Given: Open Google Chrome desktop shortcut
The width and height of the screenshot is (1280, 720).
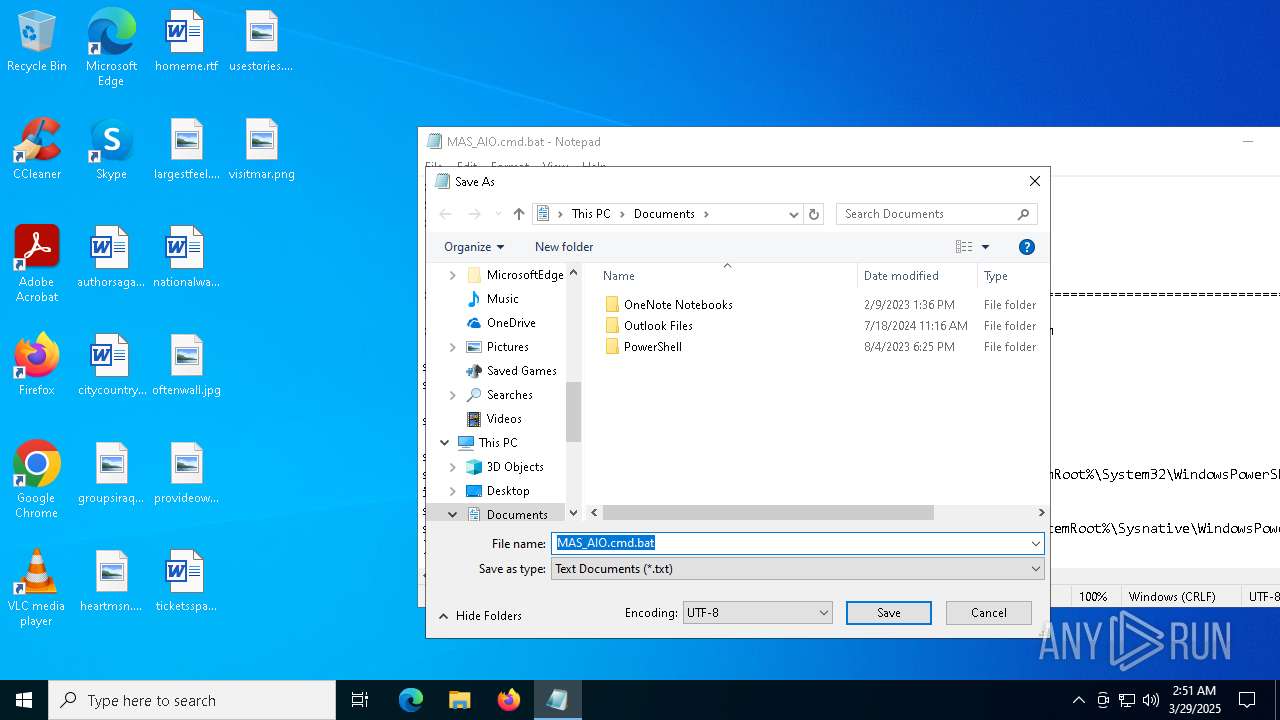Looking at the screenshot, I should [37, 480].
